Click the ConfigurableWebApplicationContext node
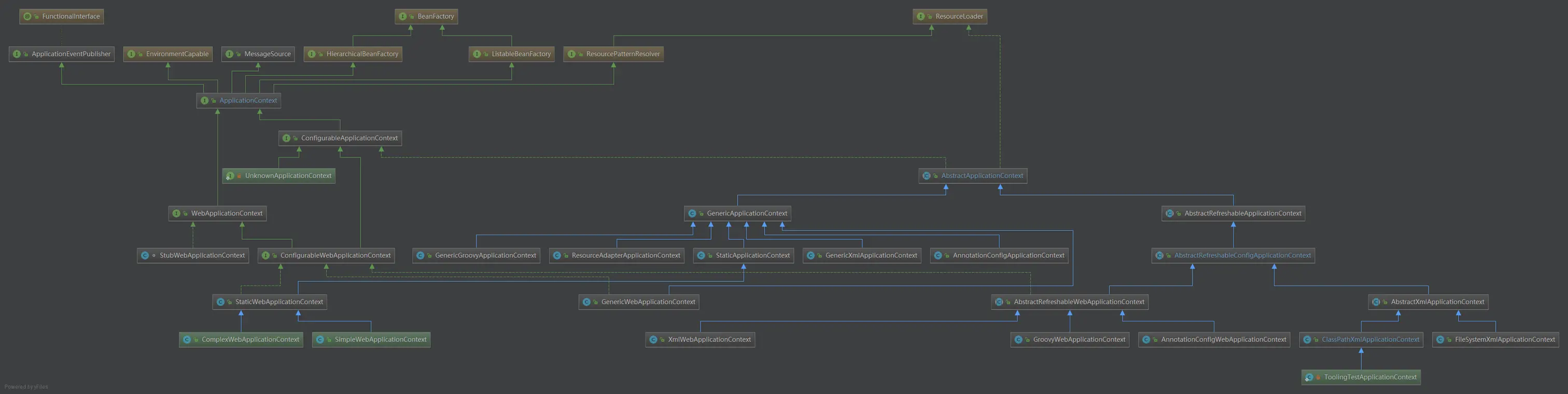 326,256
